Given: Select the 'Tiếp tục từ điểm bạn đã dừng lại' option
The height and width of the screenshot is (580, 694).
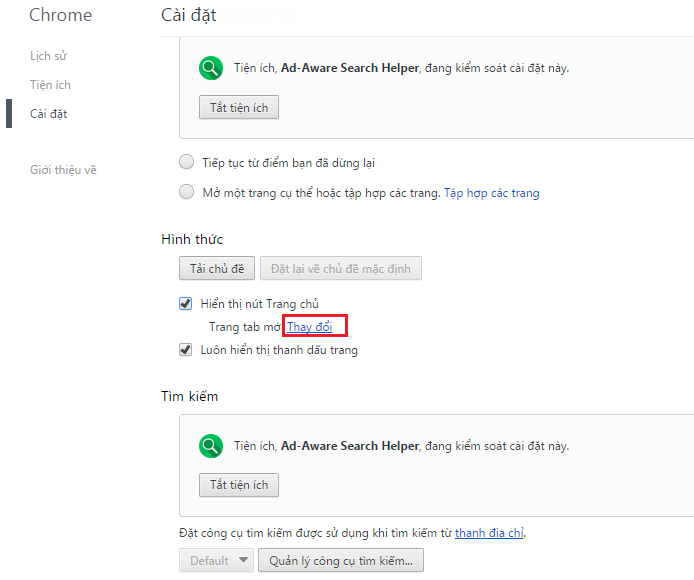Looking at the screenshot, I should [x=186, y=162].
